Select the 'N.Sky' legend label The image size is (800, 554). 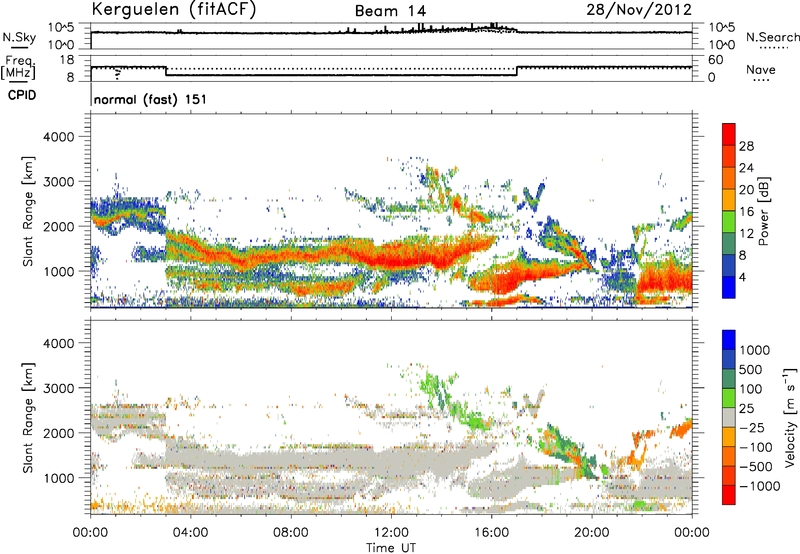pyautogui.click(x=19, y=37)
